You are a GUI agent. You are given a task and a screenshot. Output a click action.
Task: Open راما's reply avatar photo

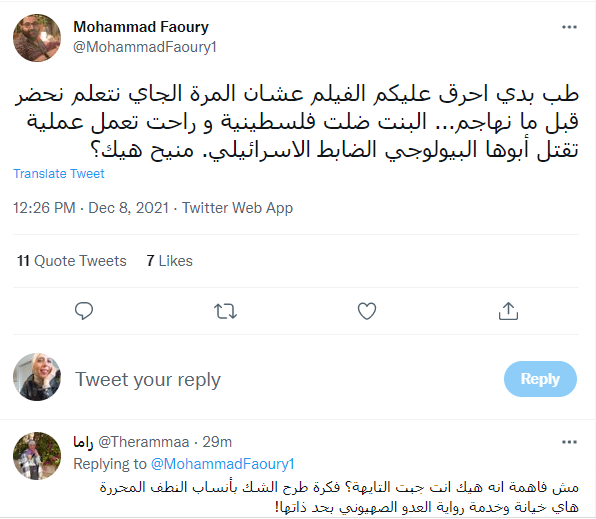tap(37, 456)
